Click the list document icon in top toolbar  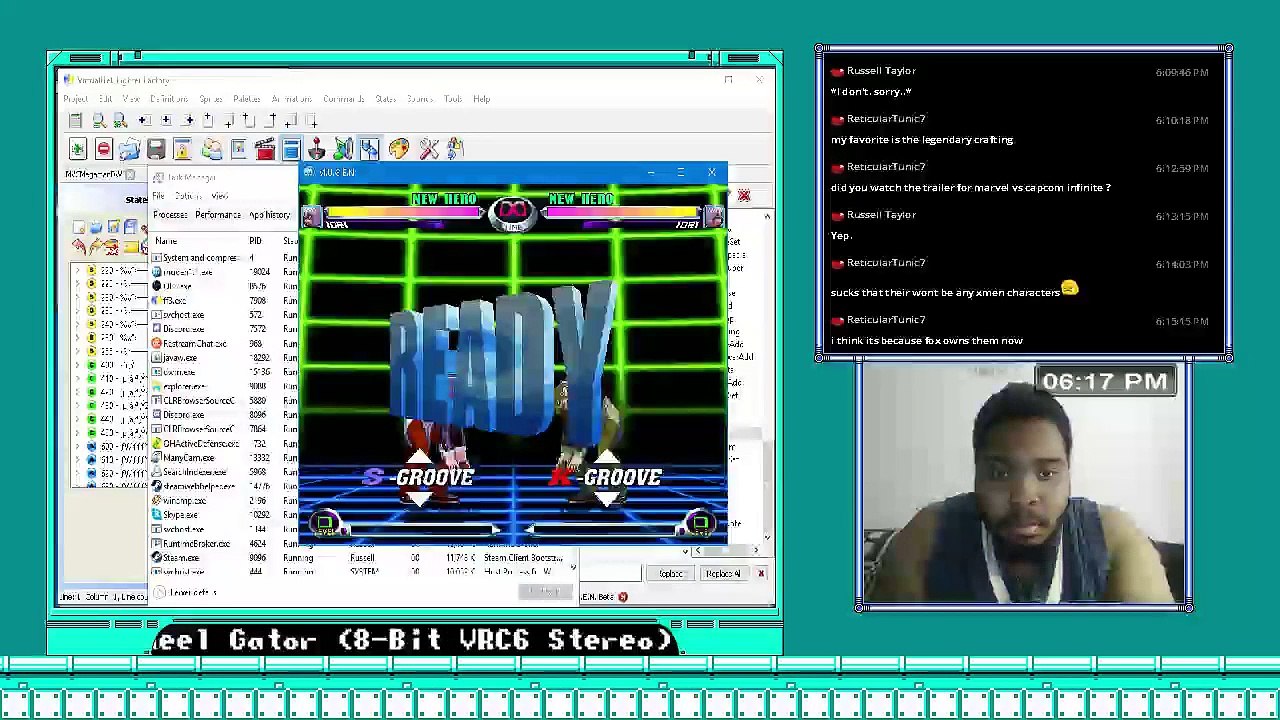point(75,121)
